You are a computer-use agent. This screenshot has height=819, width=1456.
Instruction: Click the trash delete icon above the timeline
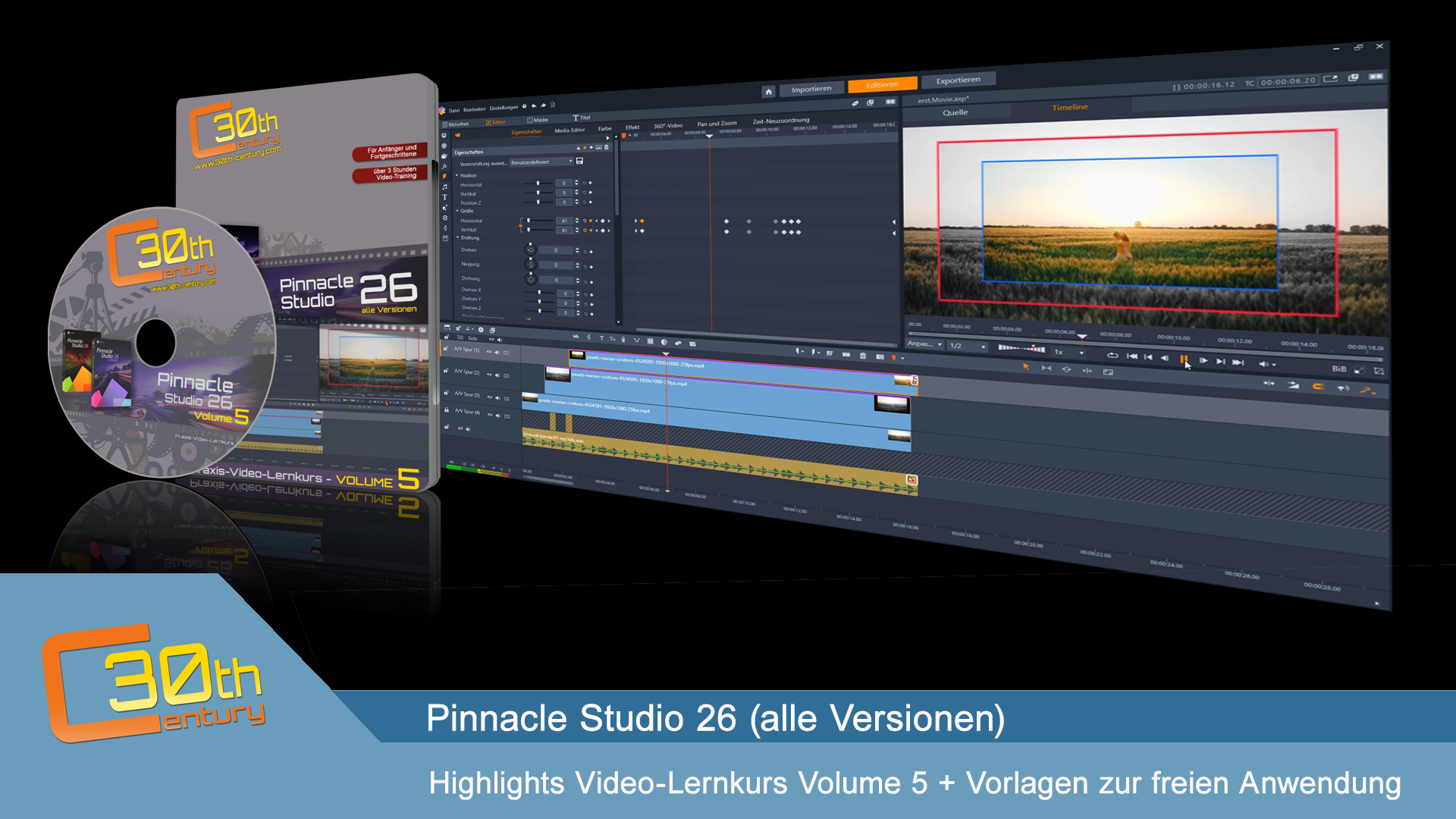(863, 356)
